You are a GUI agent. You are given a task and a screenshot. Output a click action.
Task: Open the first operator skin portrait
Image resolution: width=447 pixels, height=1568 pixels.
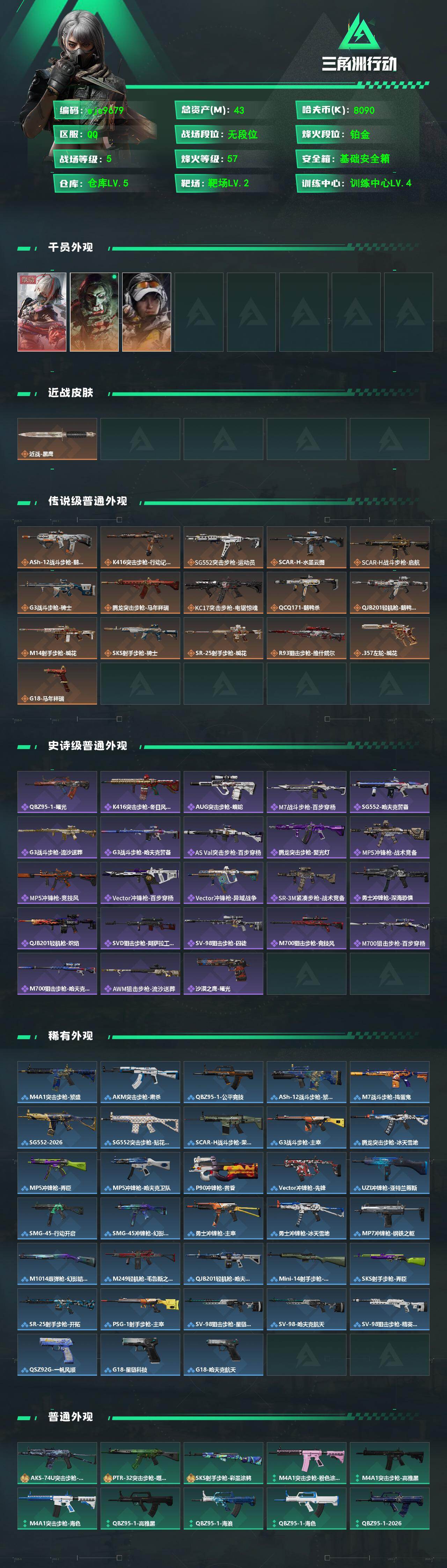coord(42,312)
